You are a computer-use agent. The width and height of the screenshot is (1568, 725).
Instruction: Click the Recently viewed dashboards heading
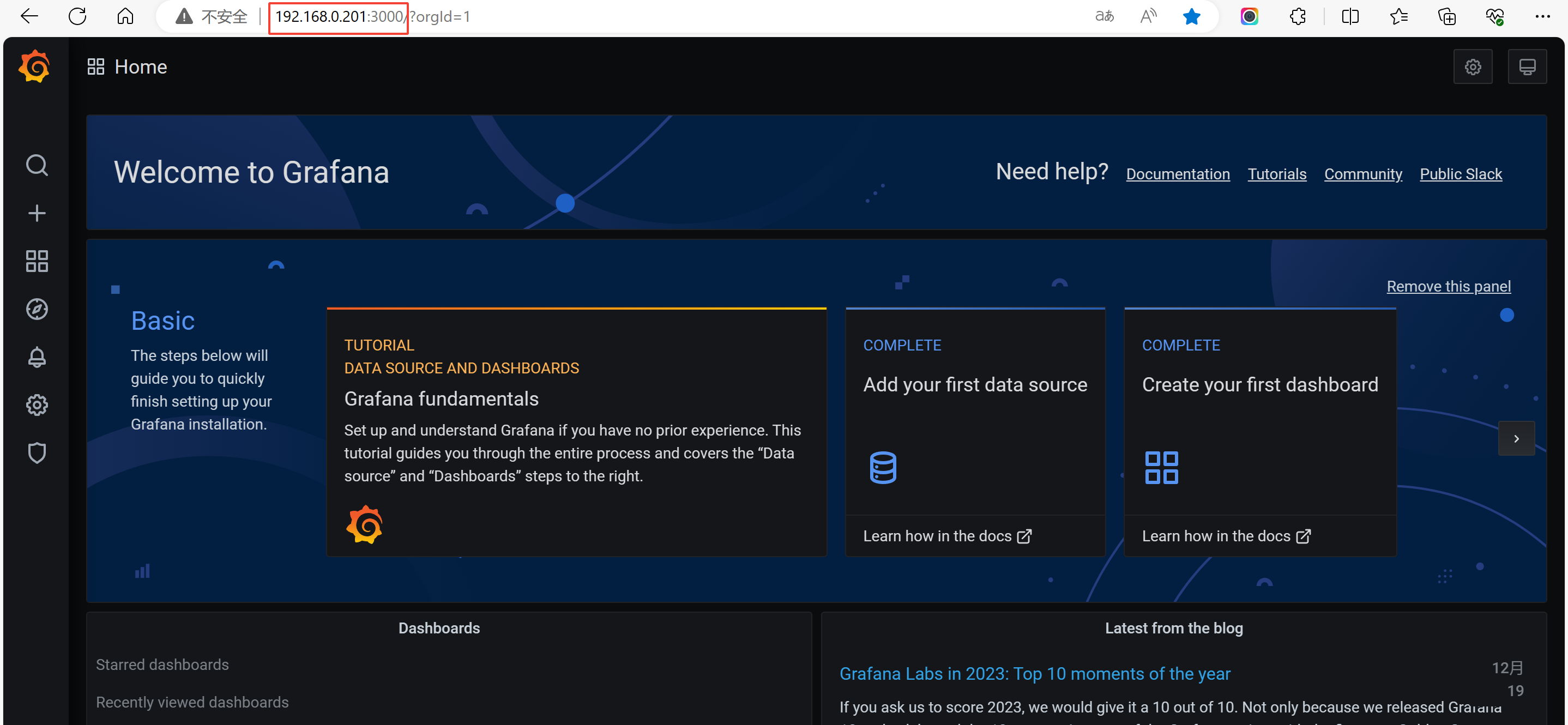pos(192,703)
